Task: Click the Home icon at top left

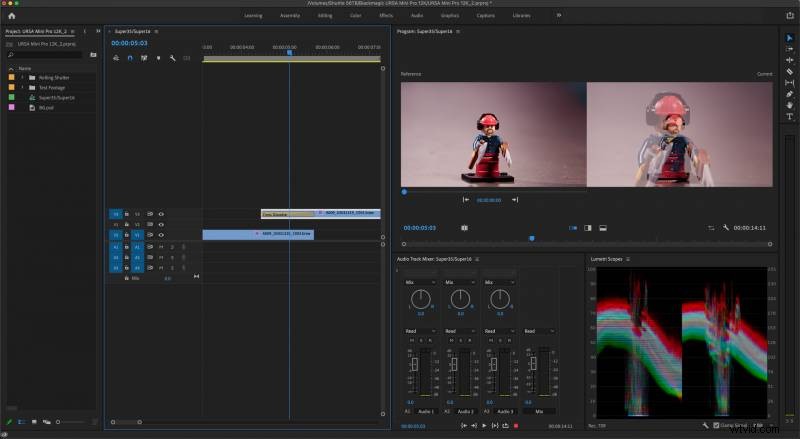Action: [11, 16]
